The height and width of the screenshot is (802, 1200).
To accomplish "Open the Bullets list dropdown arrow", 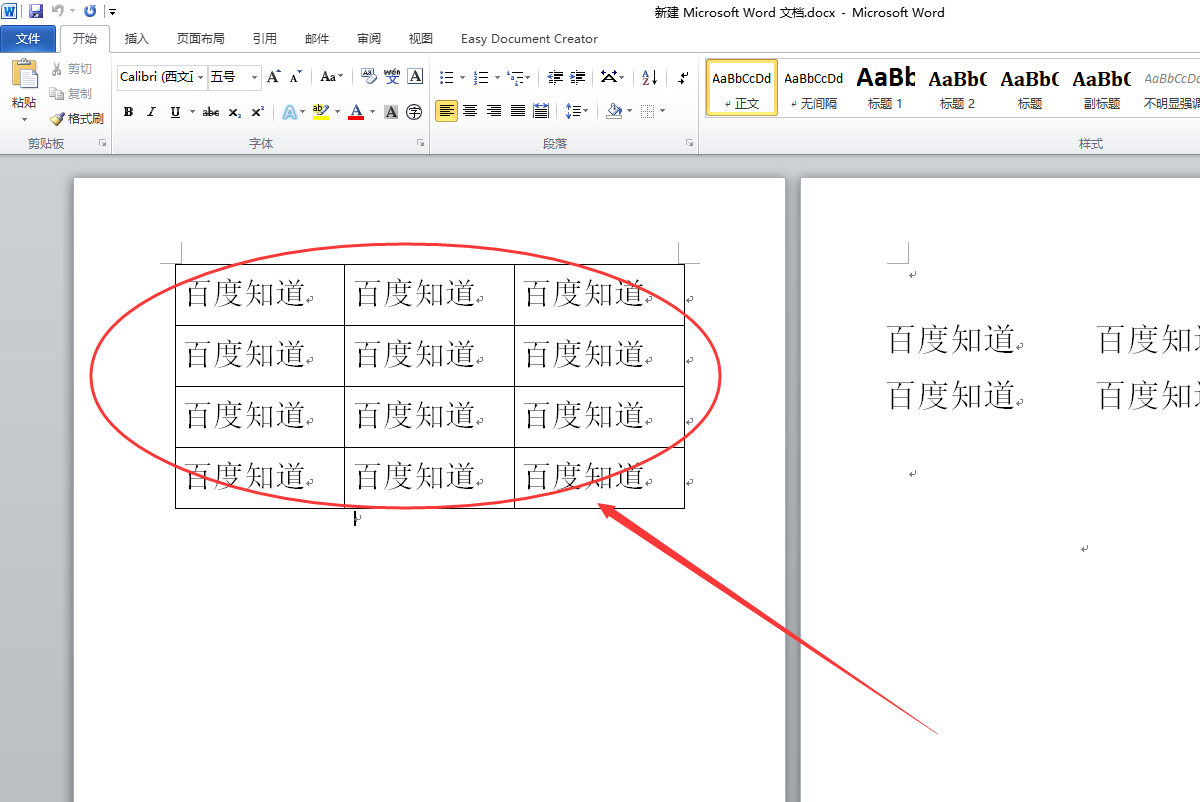I will point(462,77).
